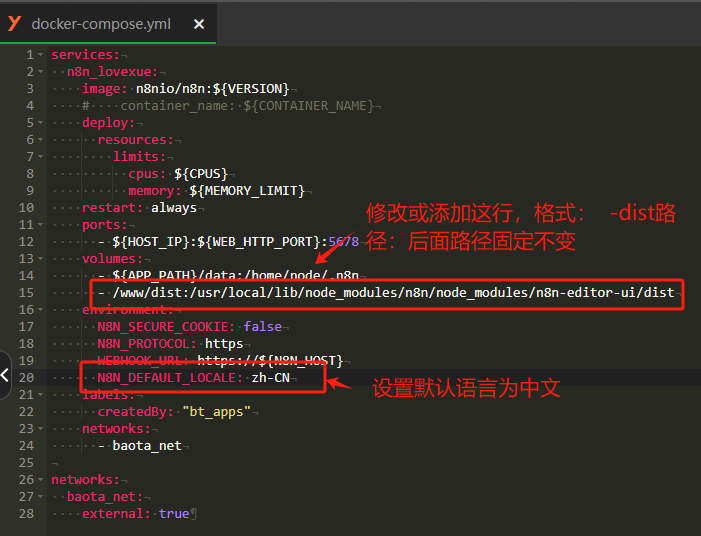Select the docker-compose.yml tab
The image size is (701, 536).
108,24
